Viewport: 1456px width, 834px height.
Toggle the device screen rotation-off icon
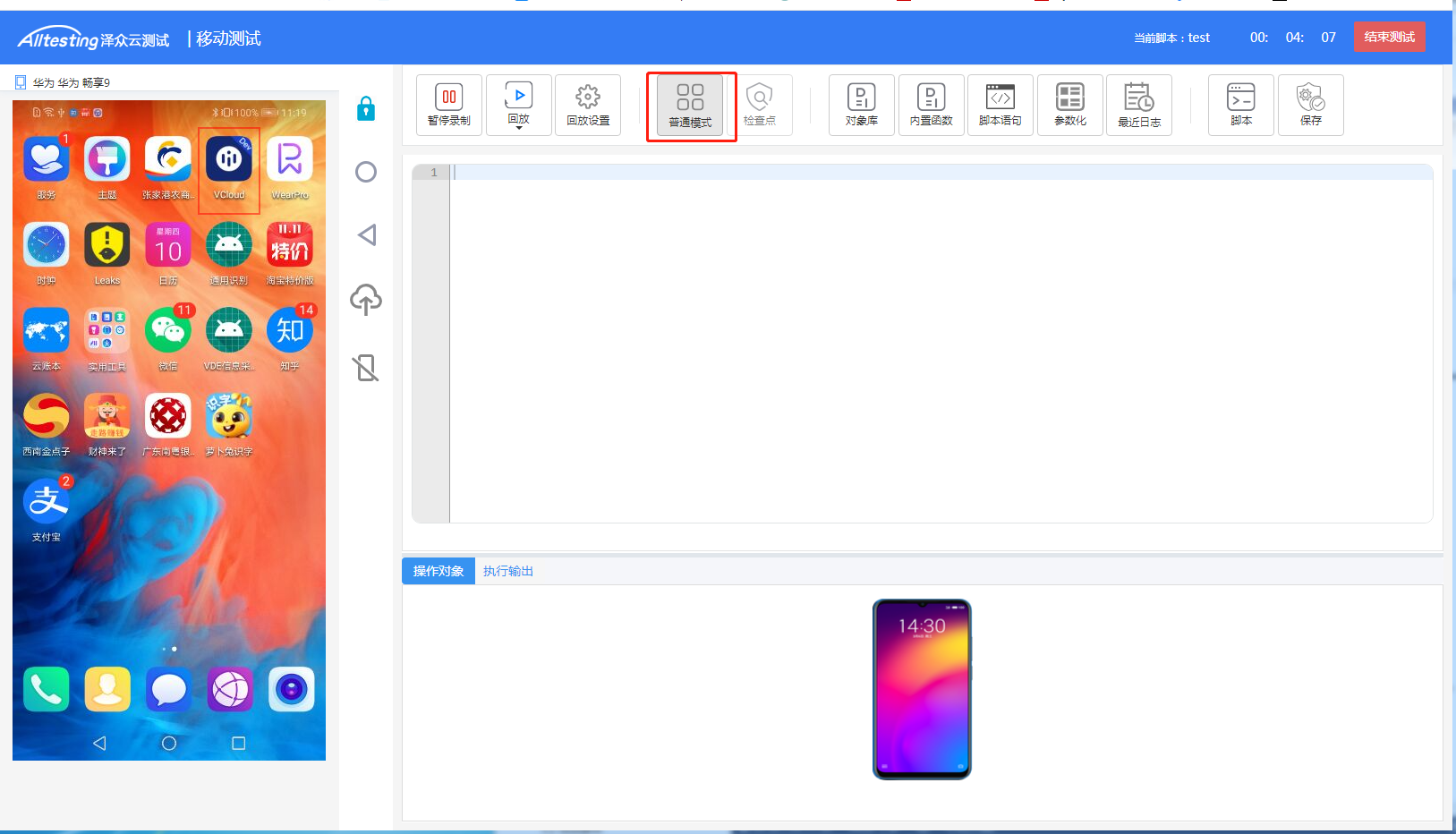pos(366,368)
